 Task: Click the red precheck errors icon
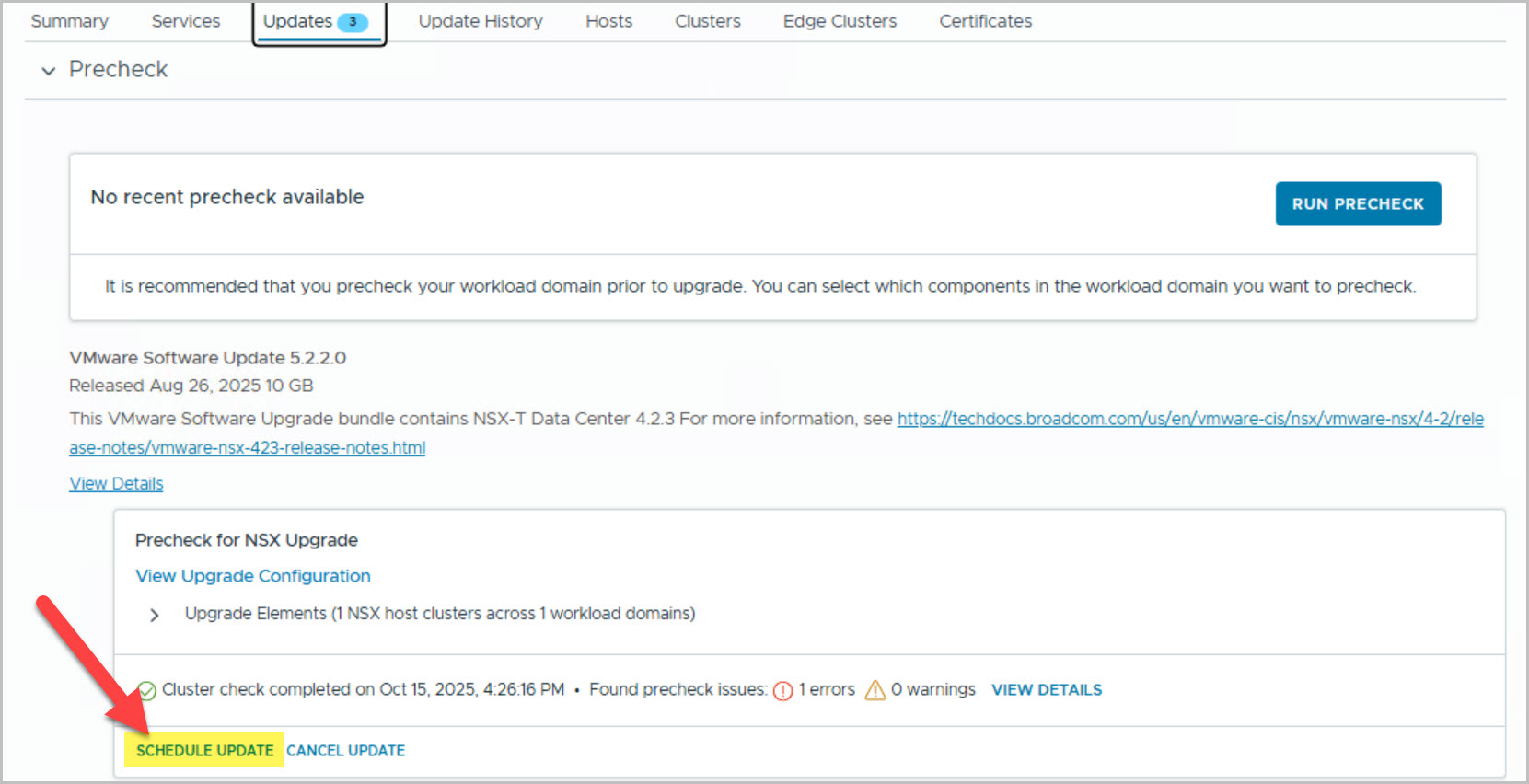point(782,690)
